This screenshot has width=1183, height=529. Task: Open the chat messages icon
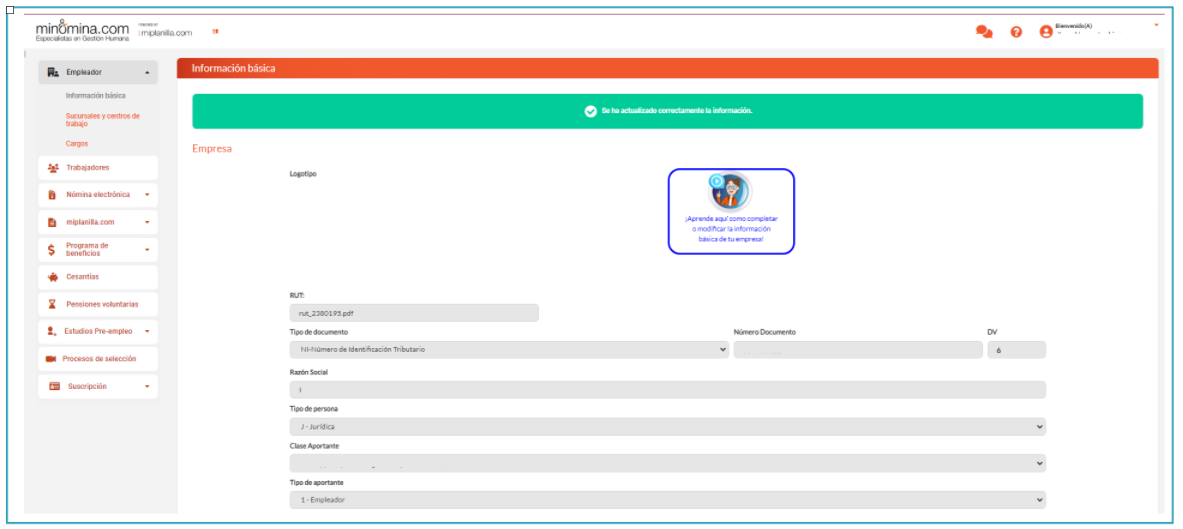(x=984, y=32)
